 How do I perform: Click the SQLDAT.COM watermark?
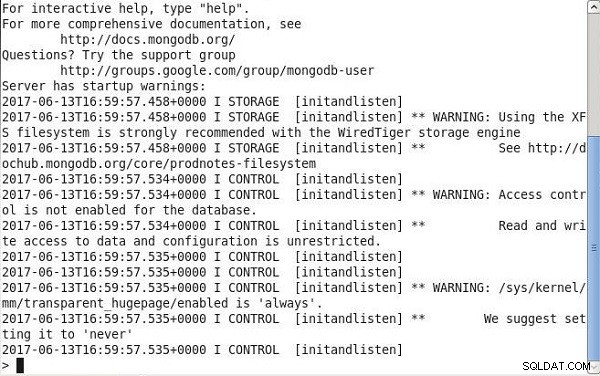[x=556, y=366]
